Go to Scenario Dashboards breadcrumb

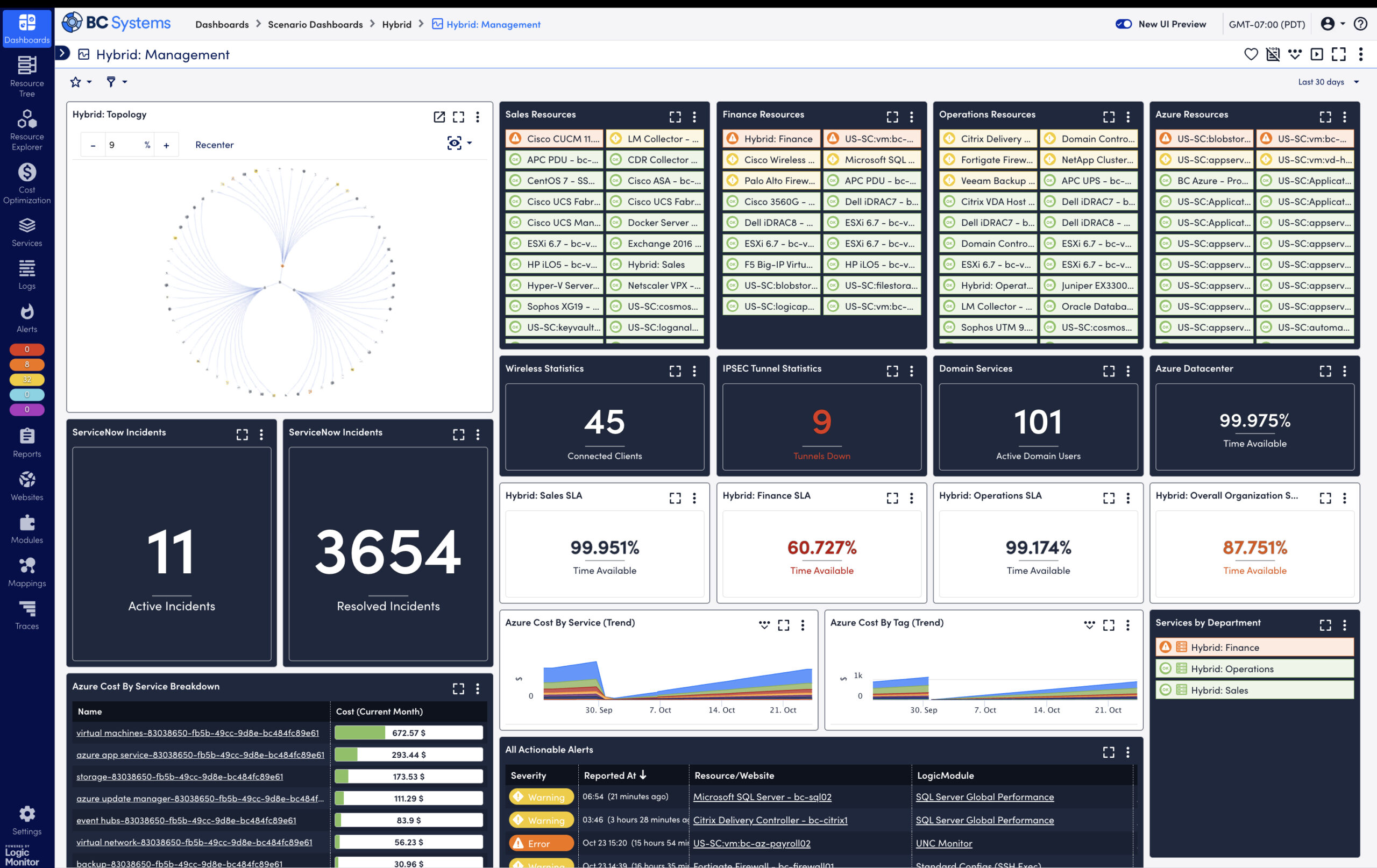[315, 24]
